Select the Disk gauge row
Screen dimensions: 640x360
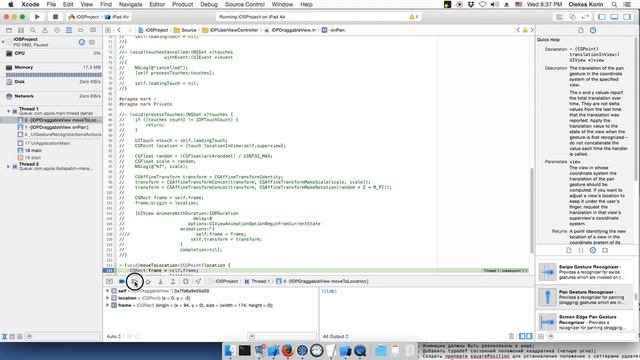[x=51, y=82]
